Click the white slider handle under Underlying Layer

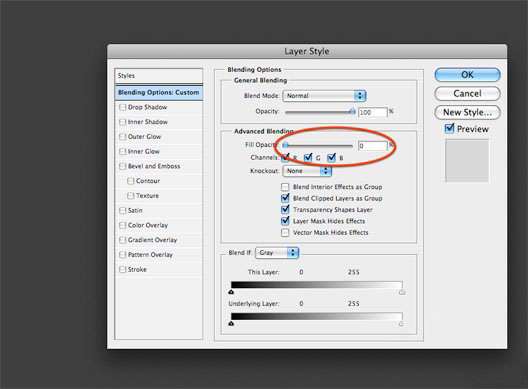(x=401, y=324)
